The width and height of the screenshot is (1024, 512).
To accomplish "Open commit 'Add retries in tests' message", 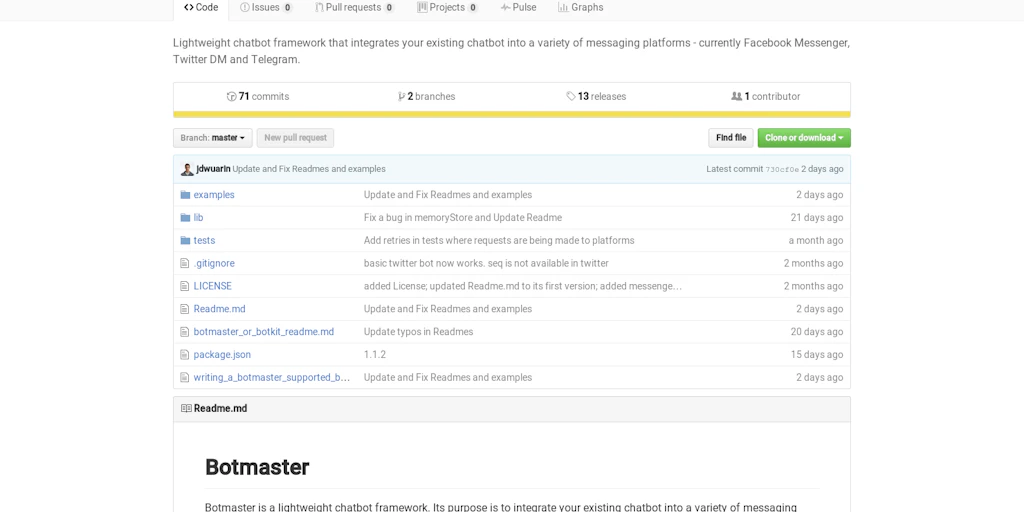I will [x=499, y=240].
